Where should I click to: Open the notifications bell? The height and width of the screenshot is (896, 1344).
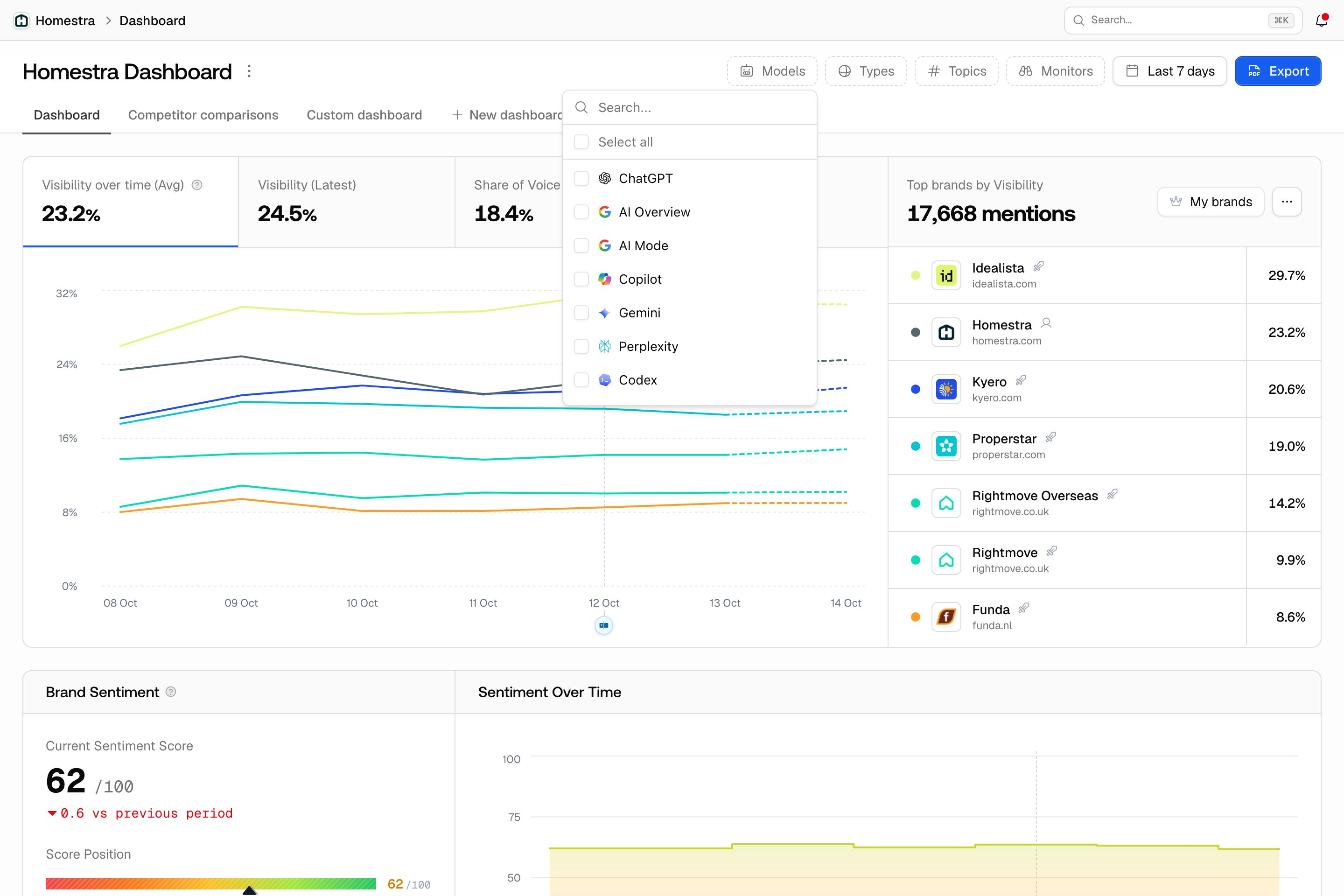tap(1321, 21)
